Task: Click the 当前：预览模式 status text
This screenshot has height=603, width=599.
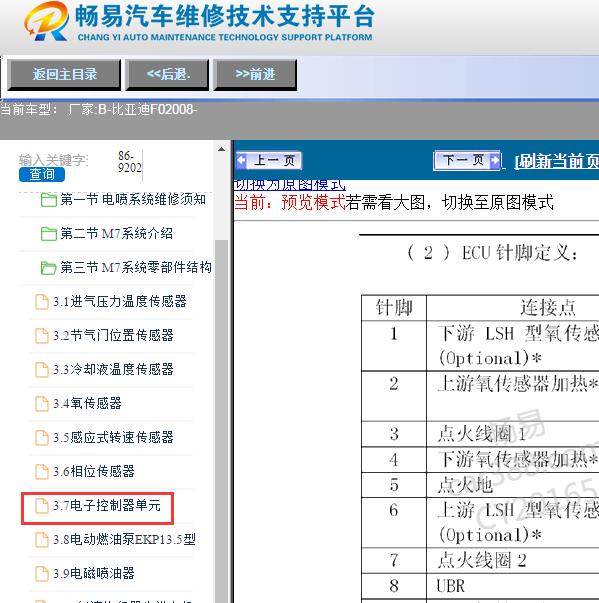Action: [290, 202]
